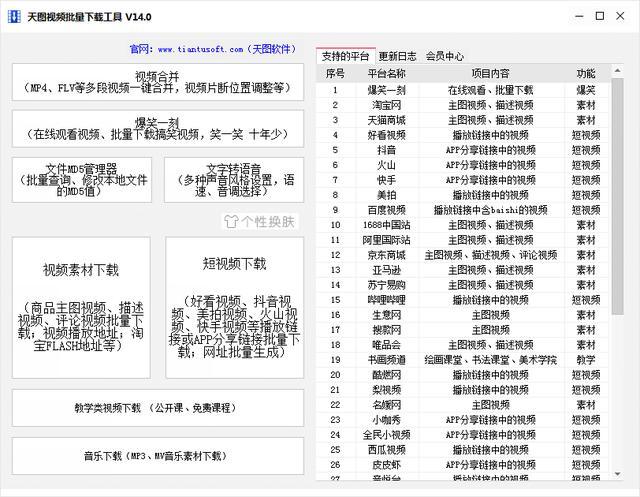Open 视频素材下载 video material downloader
The width and height of the screenshot is (640, 497).
(81, 308)
